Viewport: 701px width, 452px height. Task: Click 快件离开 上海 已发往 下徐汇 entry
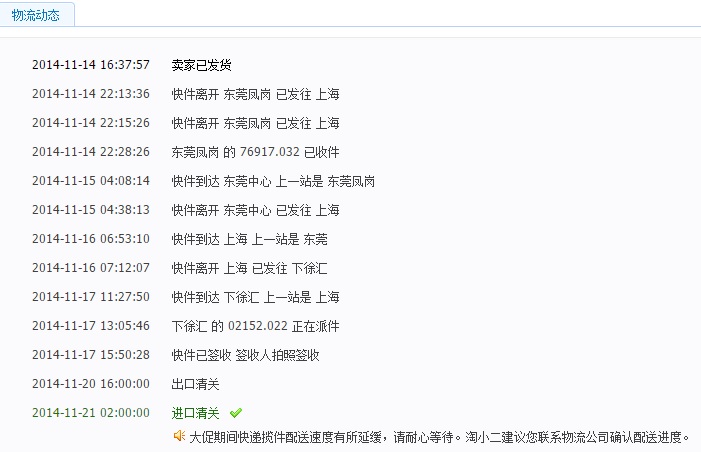(x=249, y=269)
